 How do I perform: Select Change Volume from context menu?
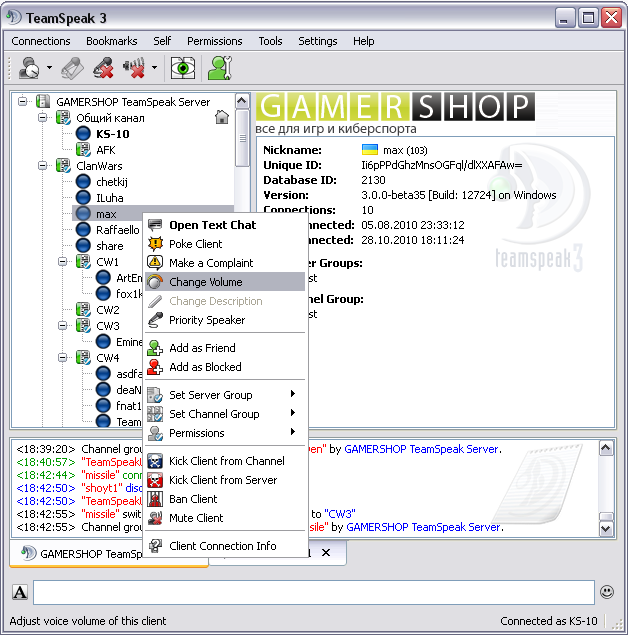[205, 282]
